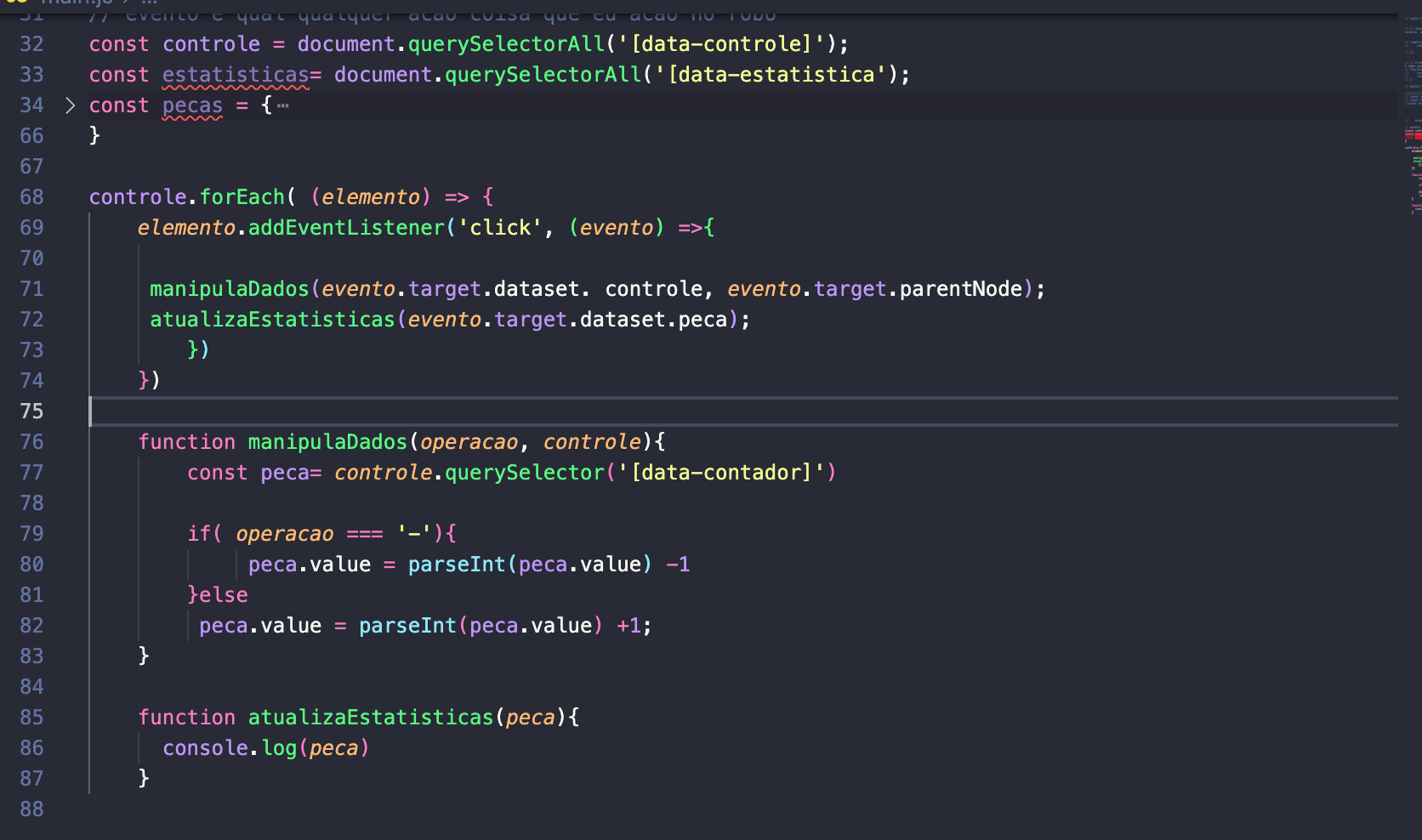Click the 'atualizaEstatisticas' call on line 72
Screen dimensions: 1422x840
pyautogui.click(x=272, y=320)
